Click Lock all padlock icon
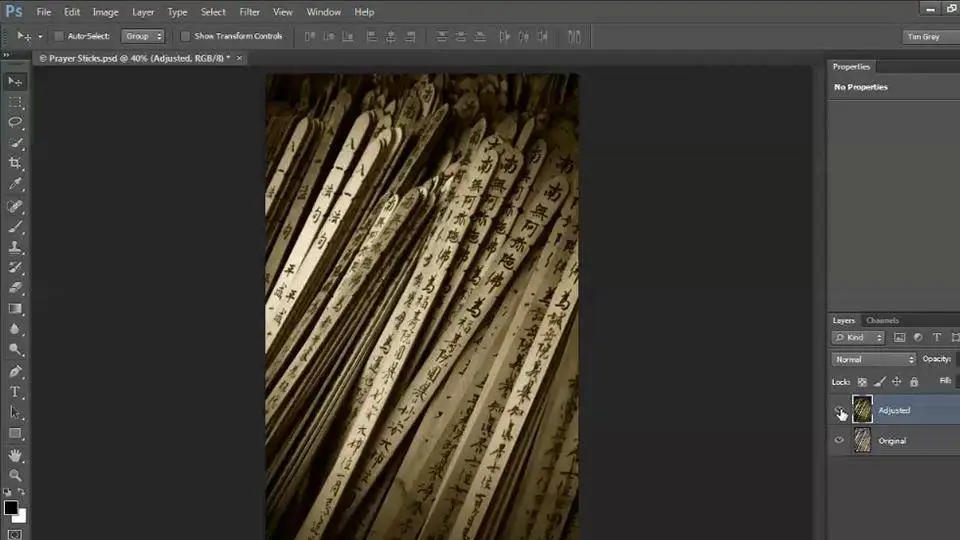960x540 pixels. (914, 381)
